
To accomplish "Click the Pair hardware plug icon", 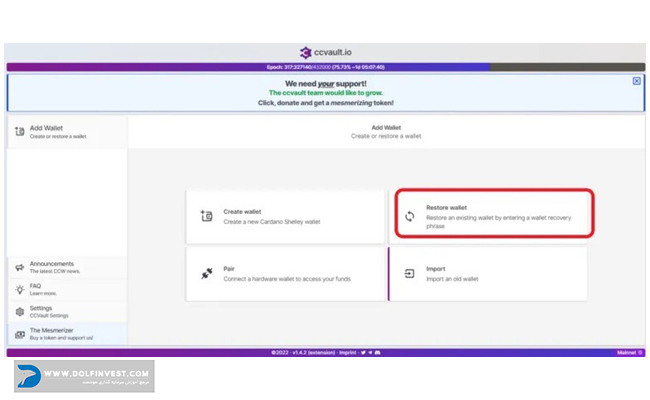I will (207, 273).
